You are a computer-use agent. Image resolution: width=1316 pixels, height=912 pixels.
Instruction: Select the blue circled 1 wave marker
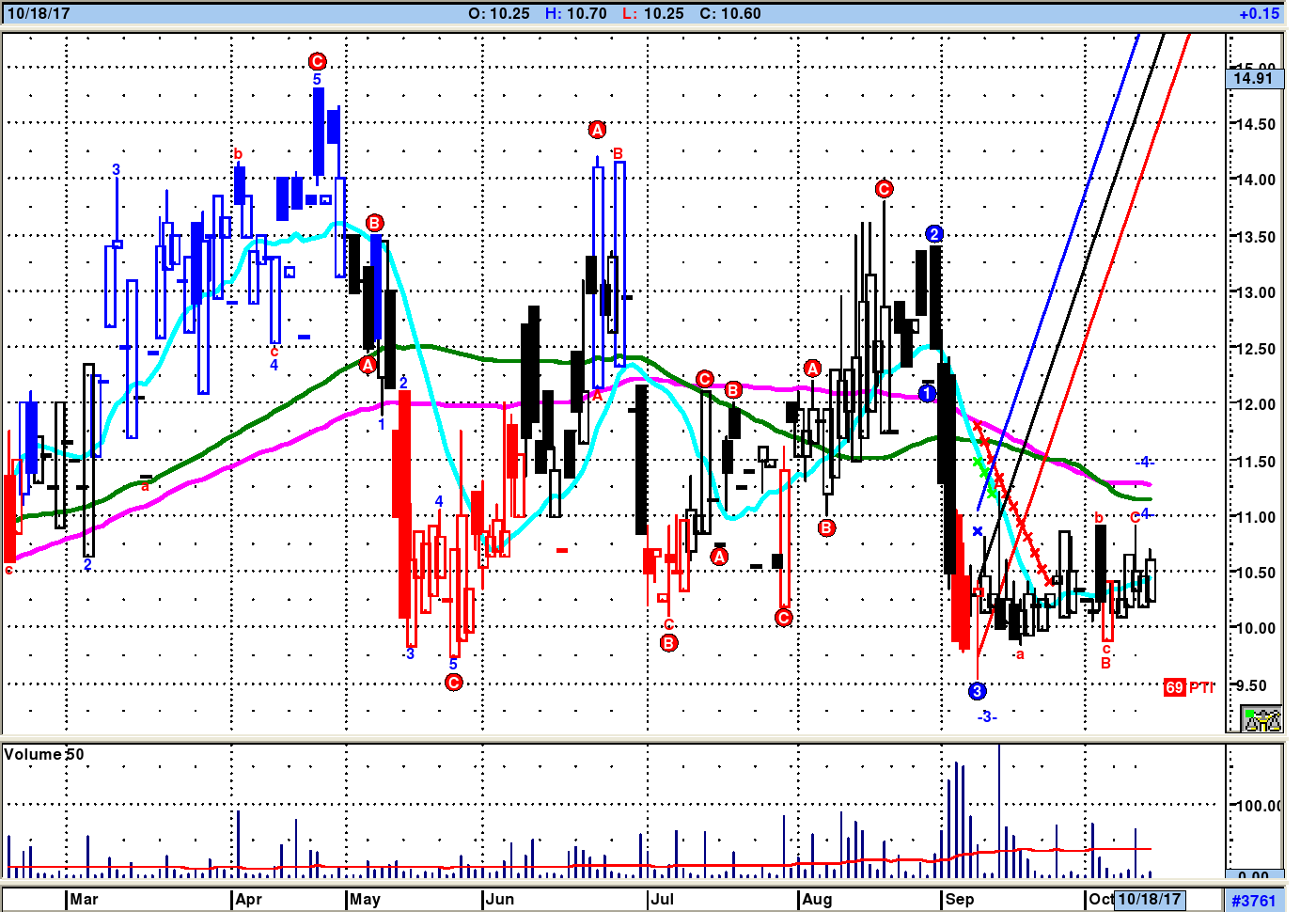(x=927, y=393)
